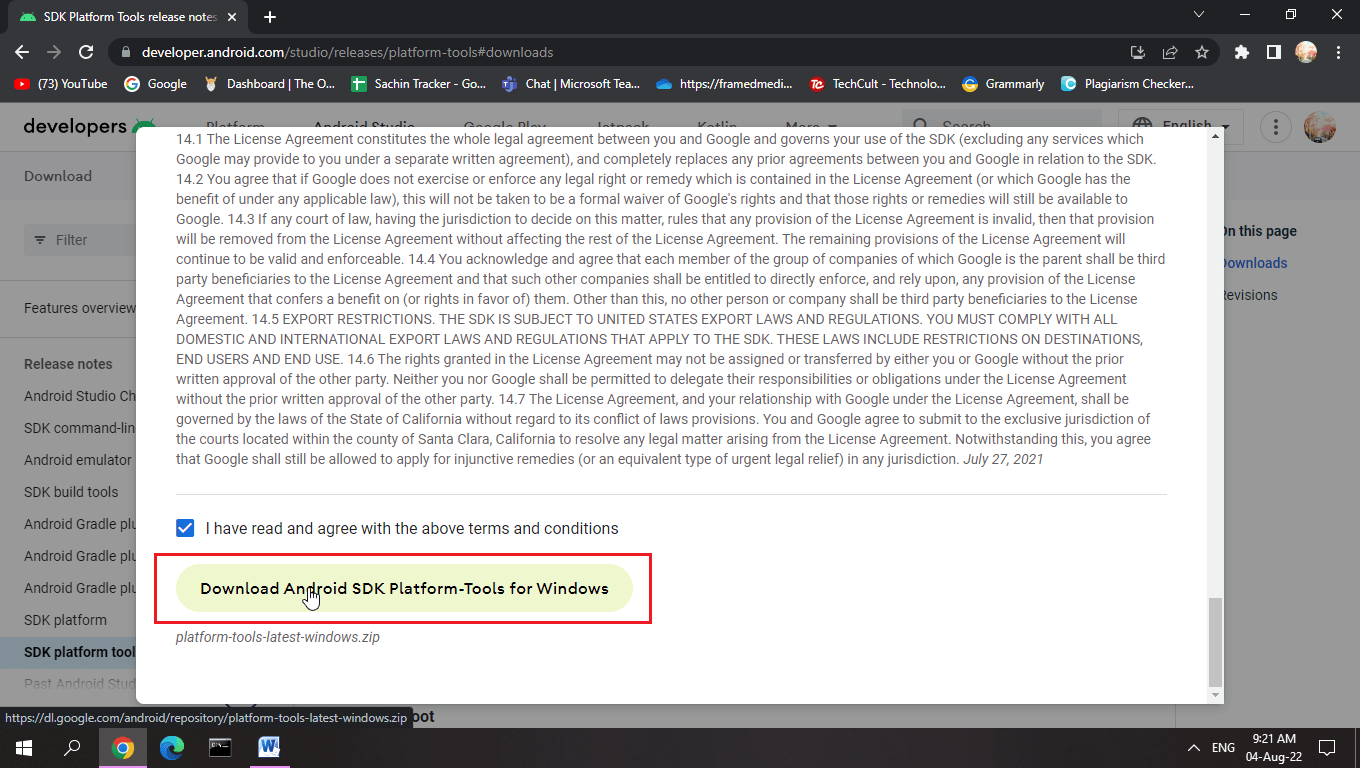Open a new browser tab

click(270, 17)
